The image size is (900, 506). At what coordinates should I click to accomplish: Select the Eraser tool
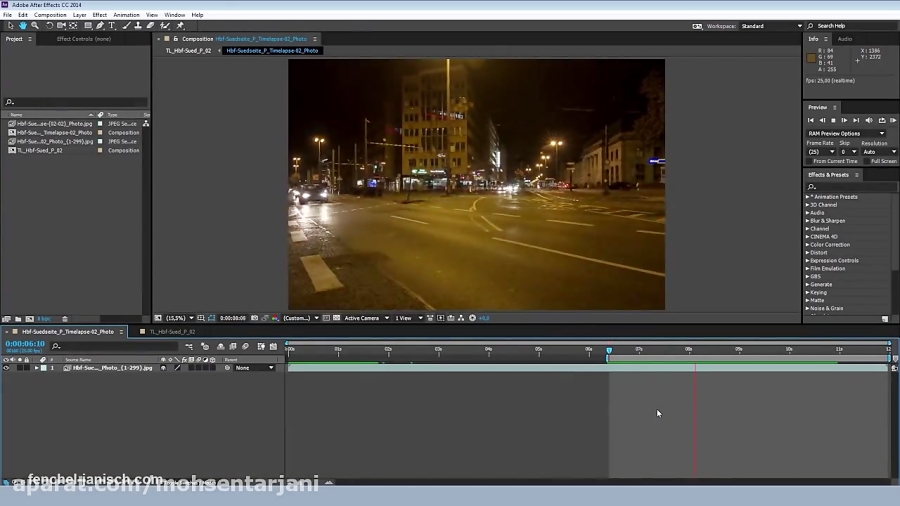click(x=150, y=26)
